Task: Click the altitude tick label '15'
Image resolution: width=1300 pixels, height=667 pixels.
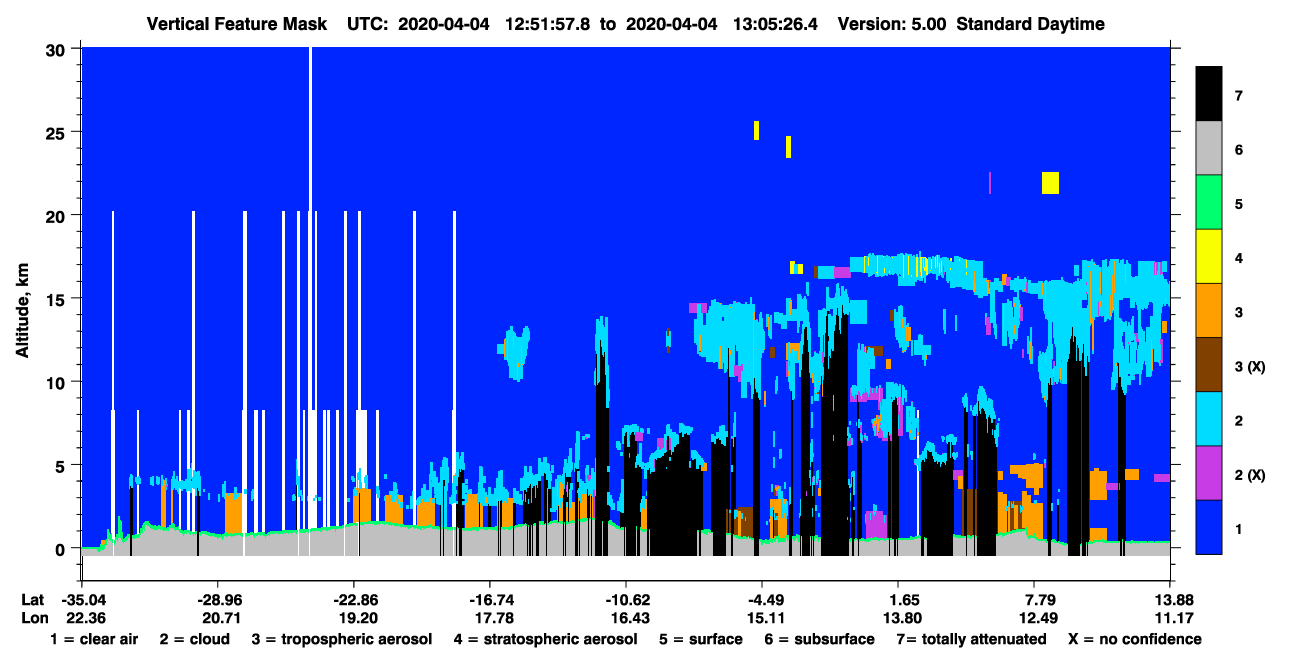Action: pyautogui.click(x=58, y=299)
